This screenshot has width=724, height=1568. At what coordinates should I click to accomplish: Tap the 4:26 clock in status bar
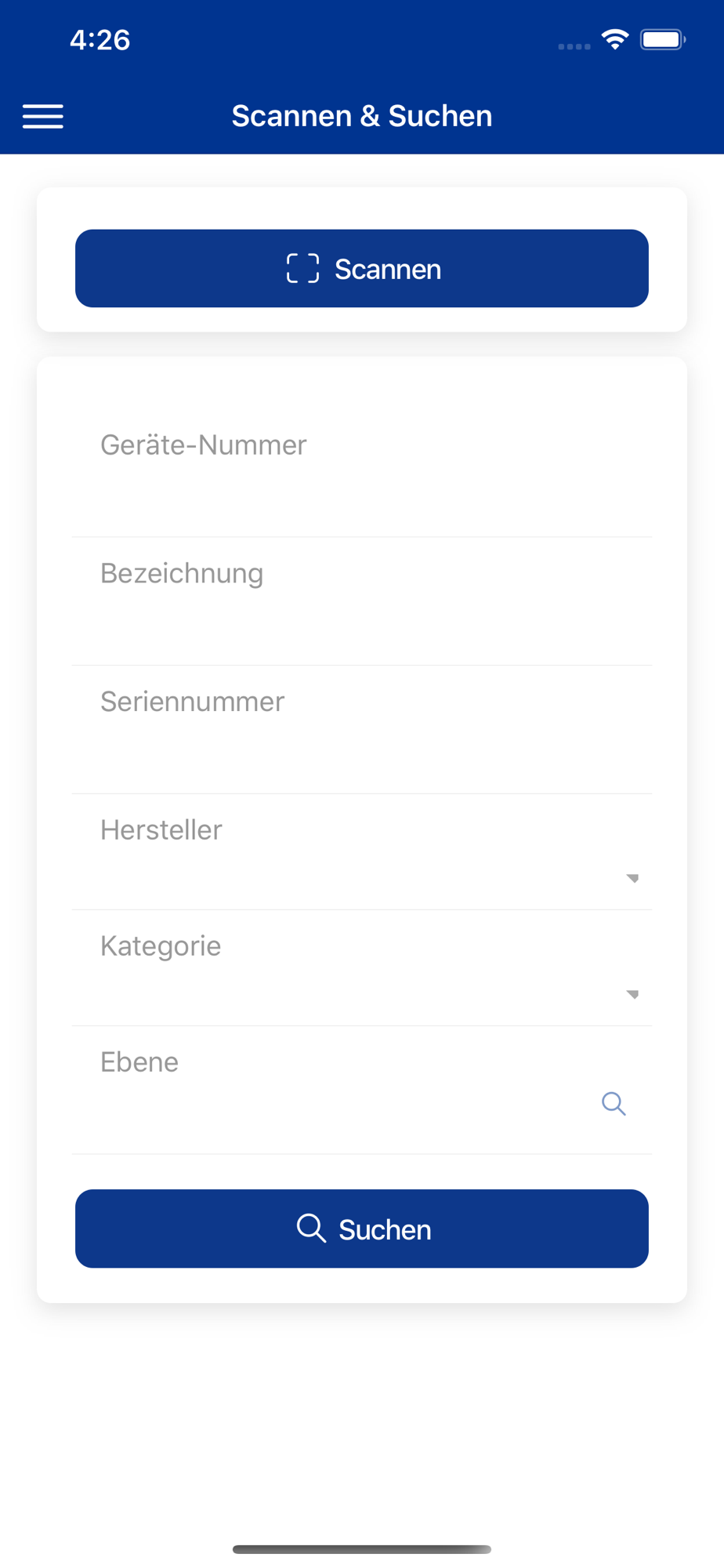pyautogui.click(x=100, y=40)
